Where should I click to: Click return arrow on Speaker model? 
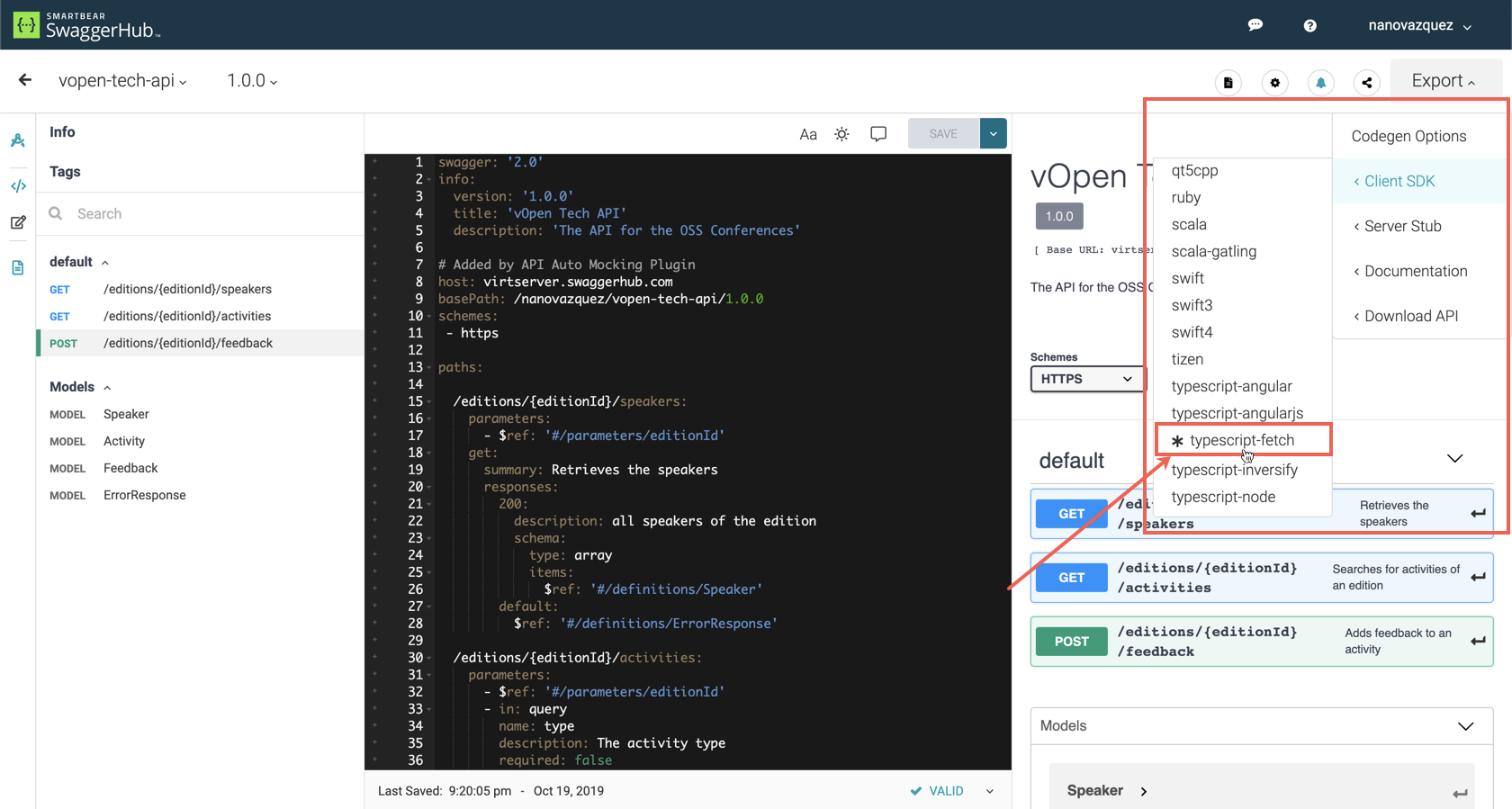coord(1460,793)
